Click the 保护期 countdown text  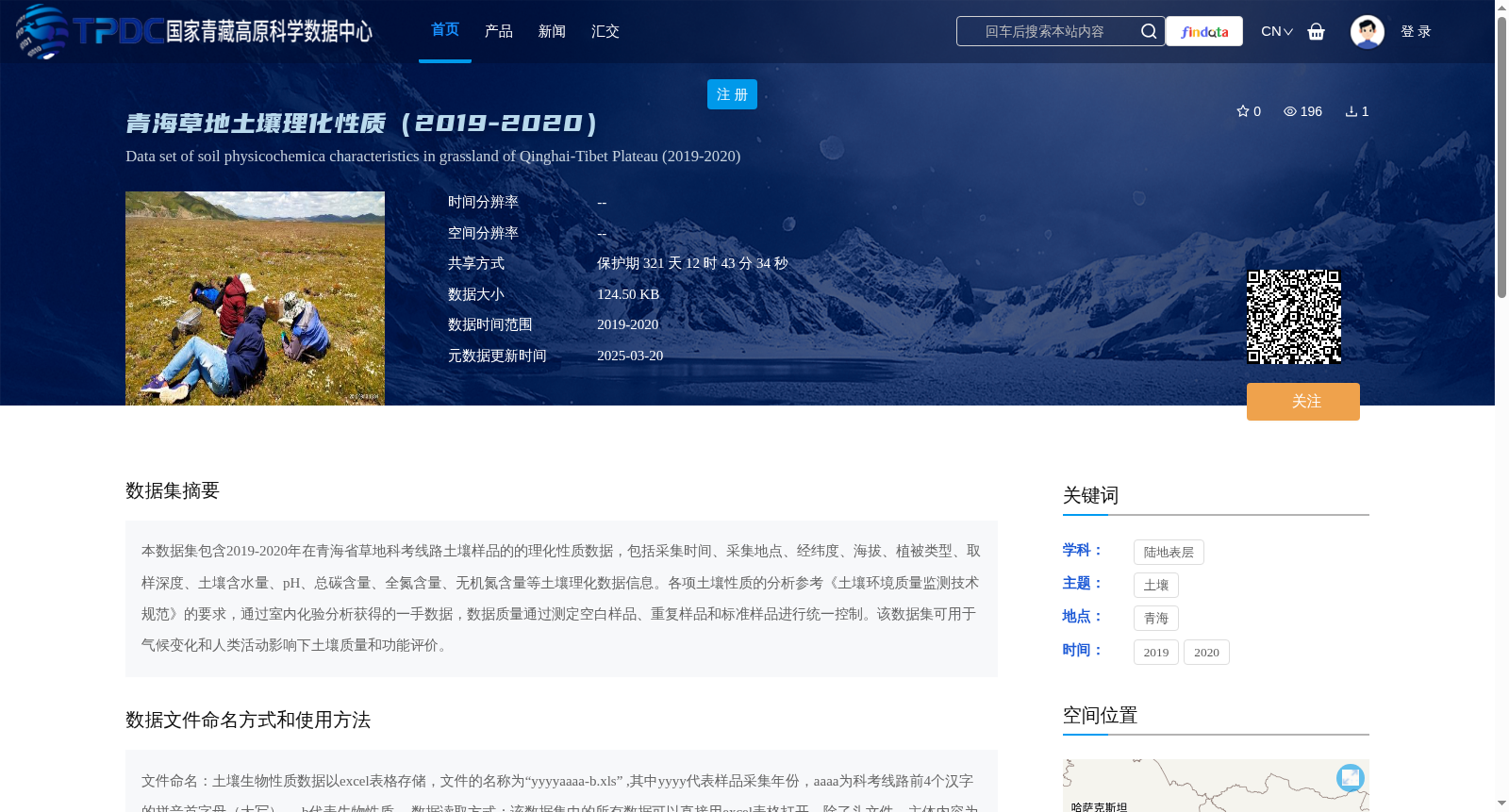coord(692,263)
